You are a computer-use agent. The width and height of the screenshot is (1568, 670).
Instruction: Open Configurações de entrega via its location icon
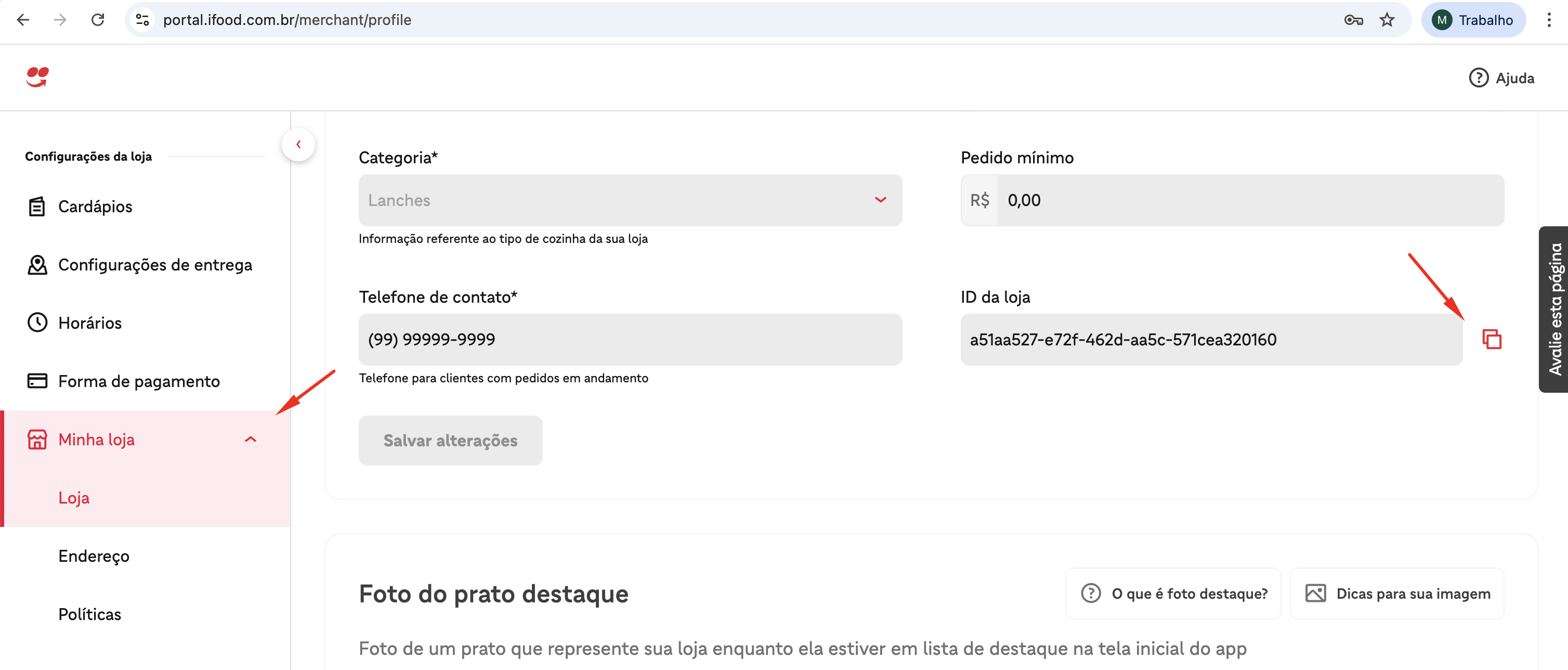point(37,265)
